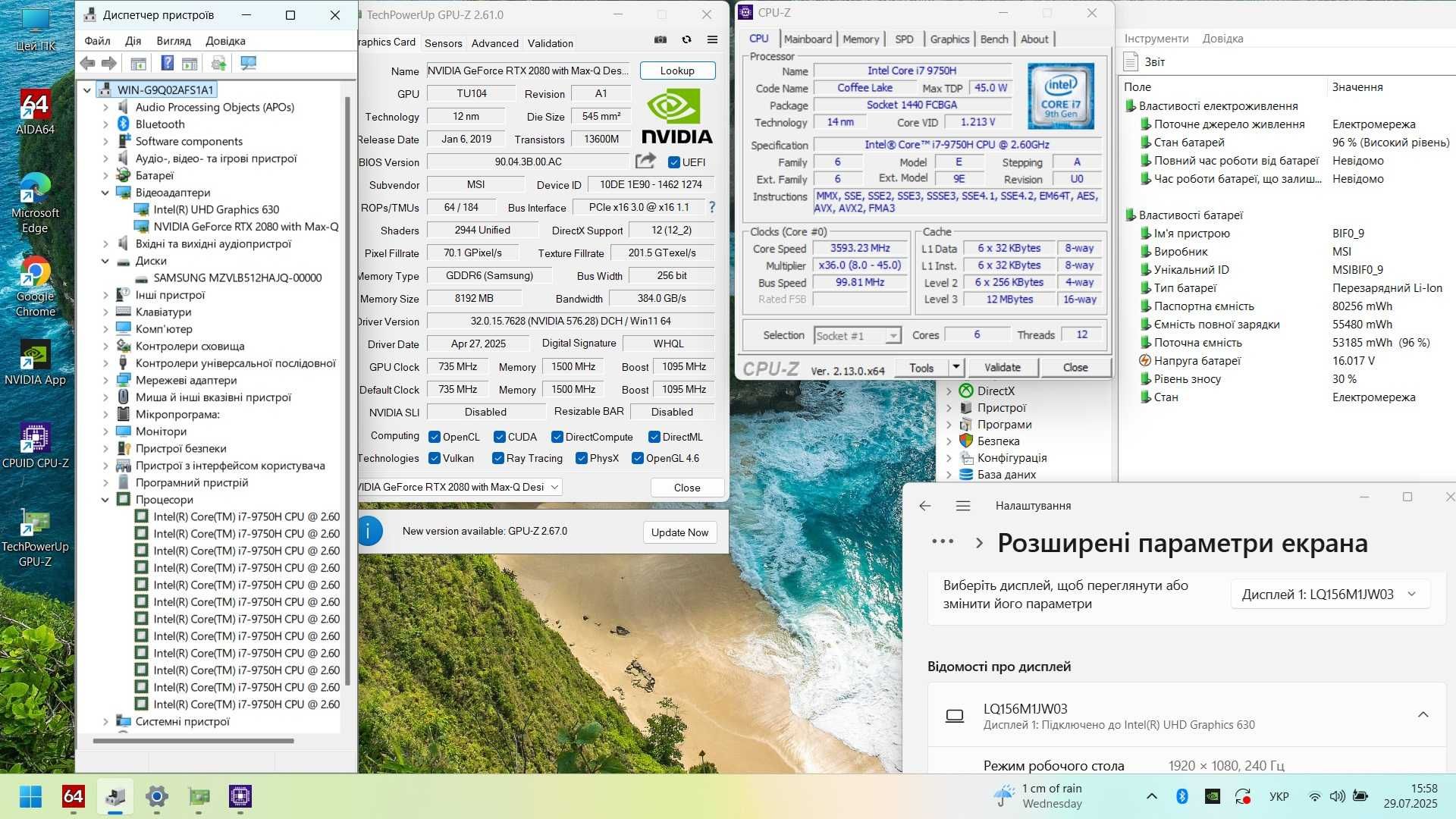Collapse the Процесори tree node
This screenshot has width=1456, height=819.
(105, 500)
